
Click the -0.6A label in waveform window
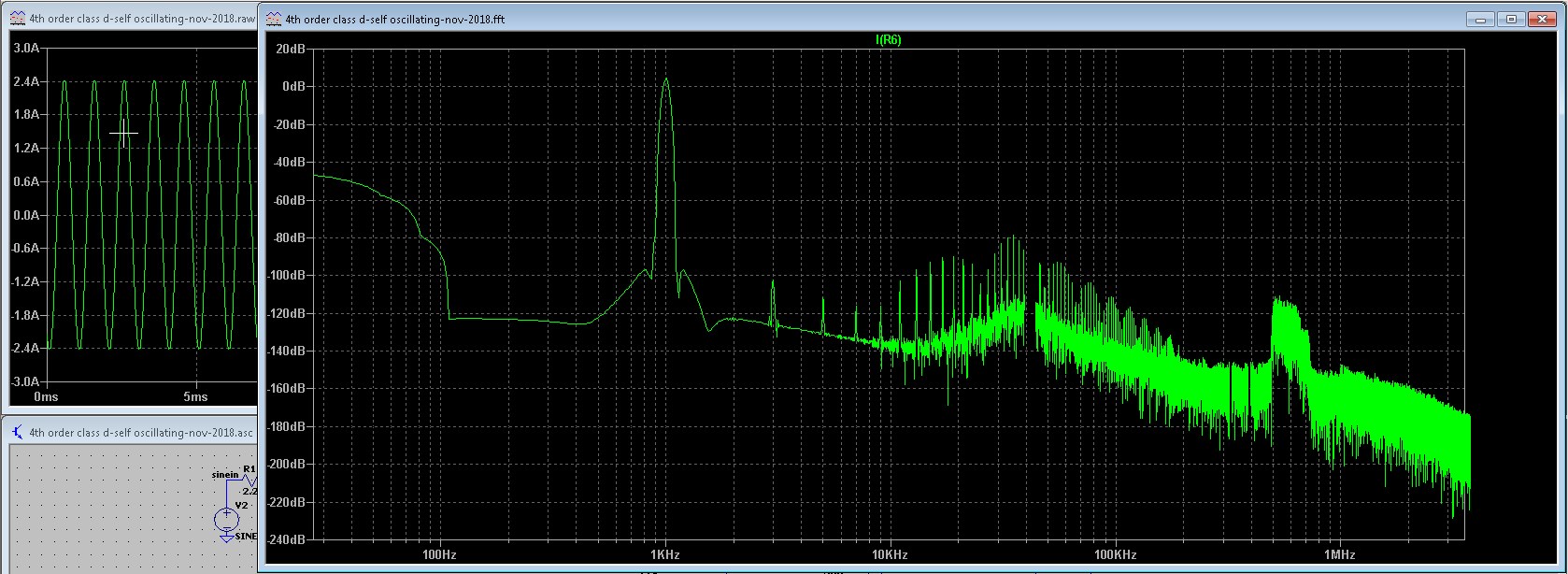(25, 248)
